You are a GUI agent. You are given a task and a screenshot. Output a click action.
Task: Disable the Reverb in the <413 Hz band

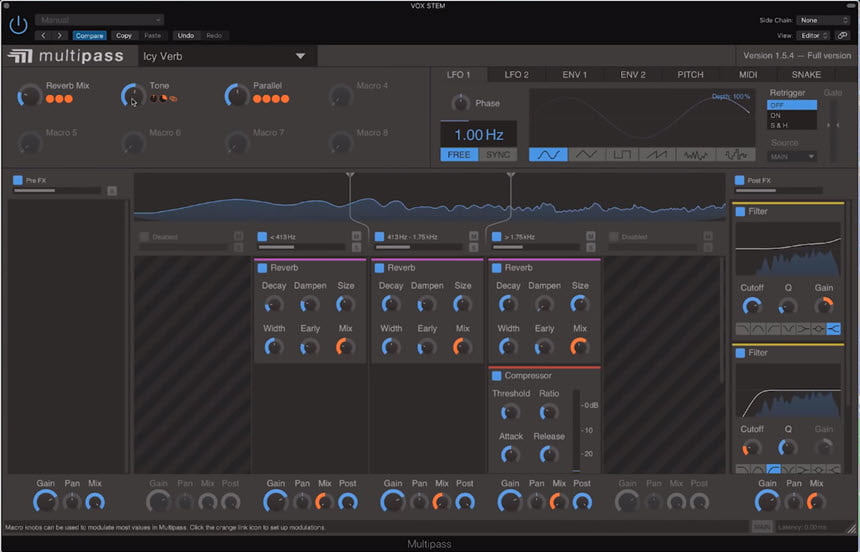pos(262,268)
